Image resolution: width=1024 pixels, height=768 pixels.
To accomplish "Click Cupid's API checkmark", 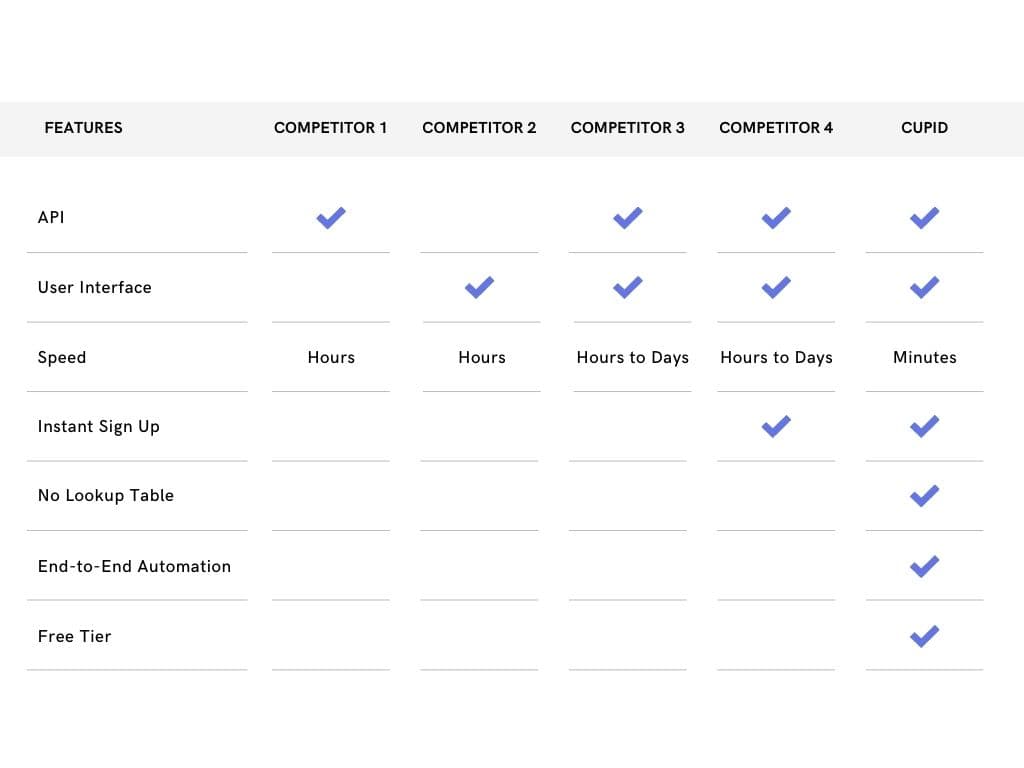I will 924,217.
